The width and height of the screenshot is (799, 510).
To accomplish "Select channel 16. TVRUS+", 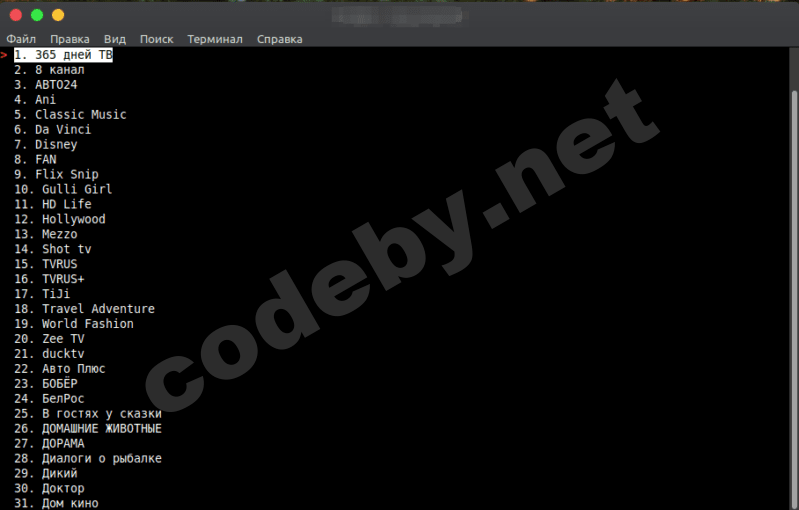I will [x=49, y=279].
